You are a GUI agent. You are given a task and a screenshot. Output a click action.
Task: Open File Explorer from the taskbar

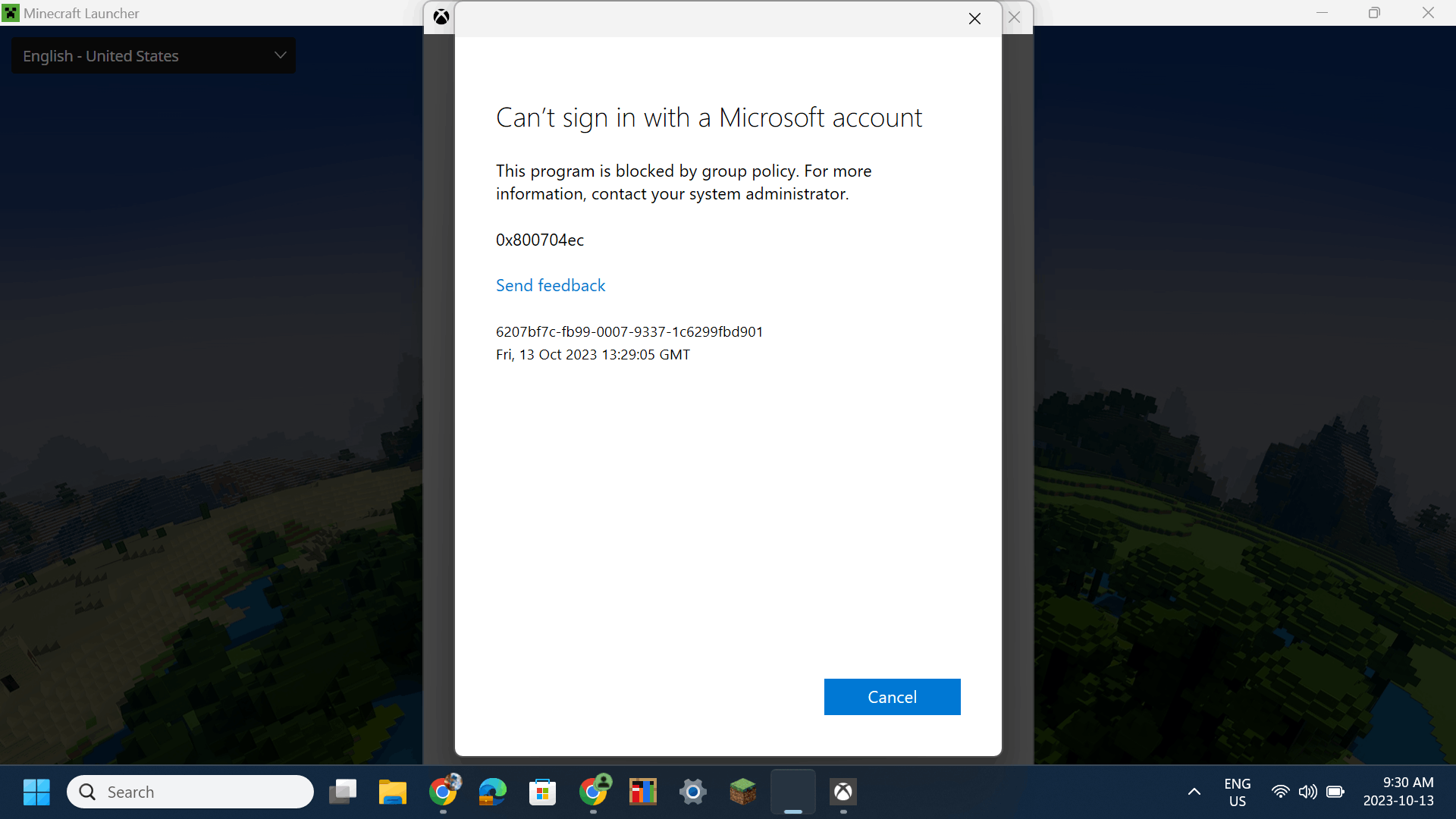(393, 792)
